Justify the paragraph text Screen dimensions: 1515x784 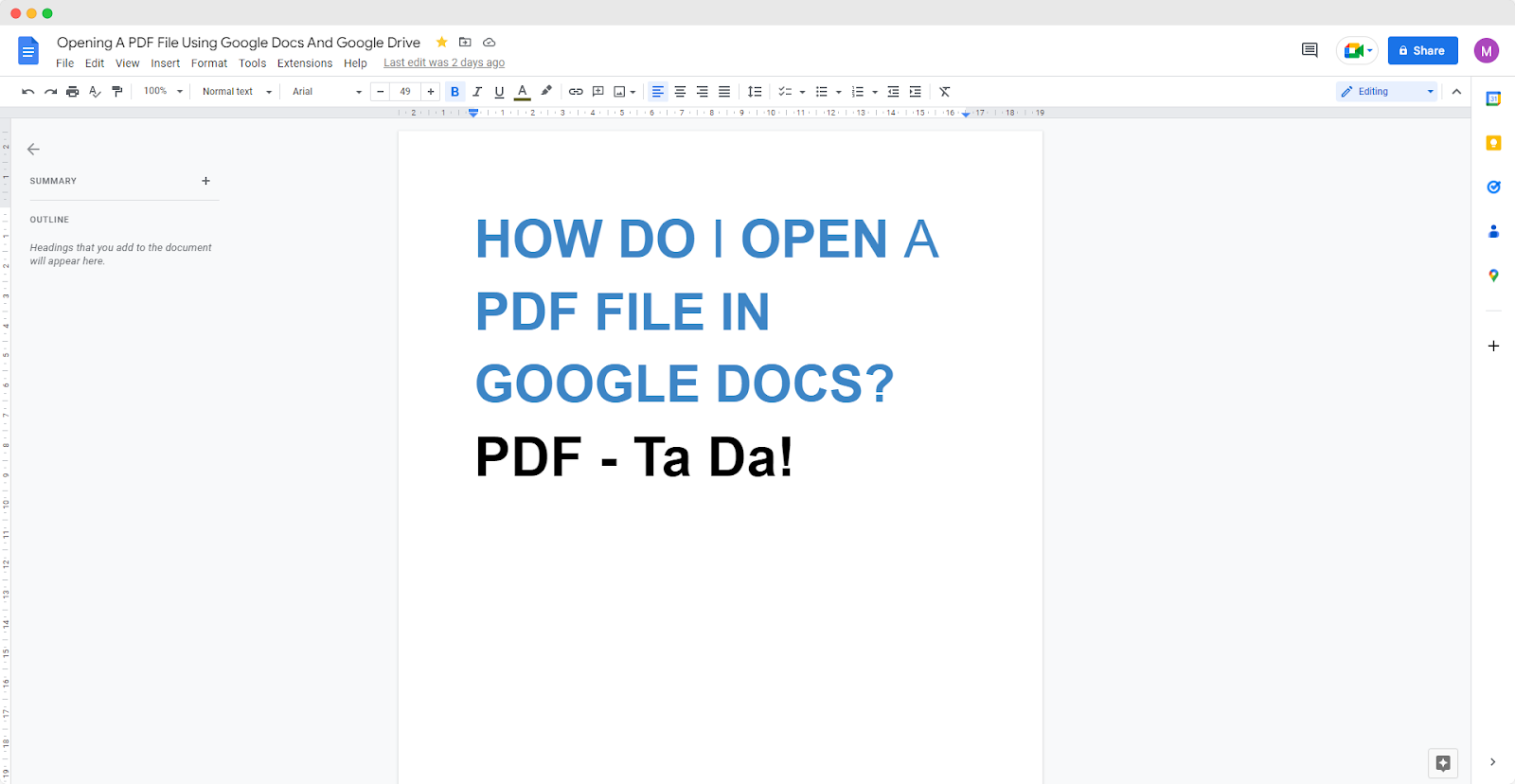(x=724, y=92)
